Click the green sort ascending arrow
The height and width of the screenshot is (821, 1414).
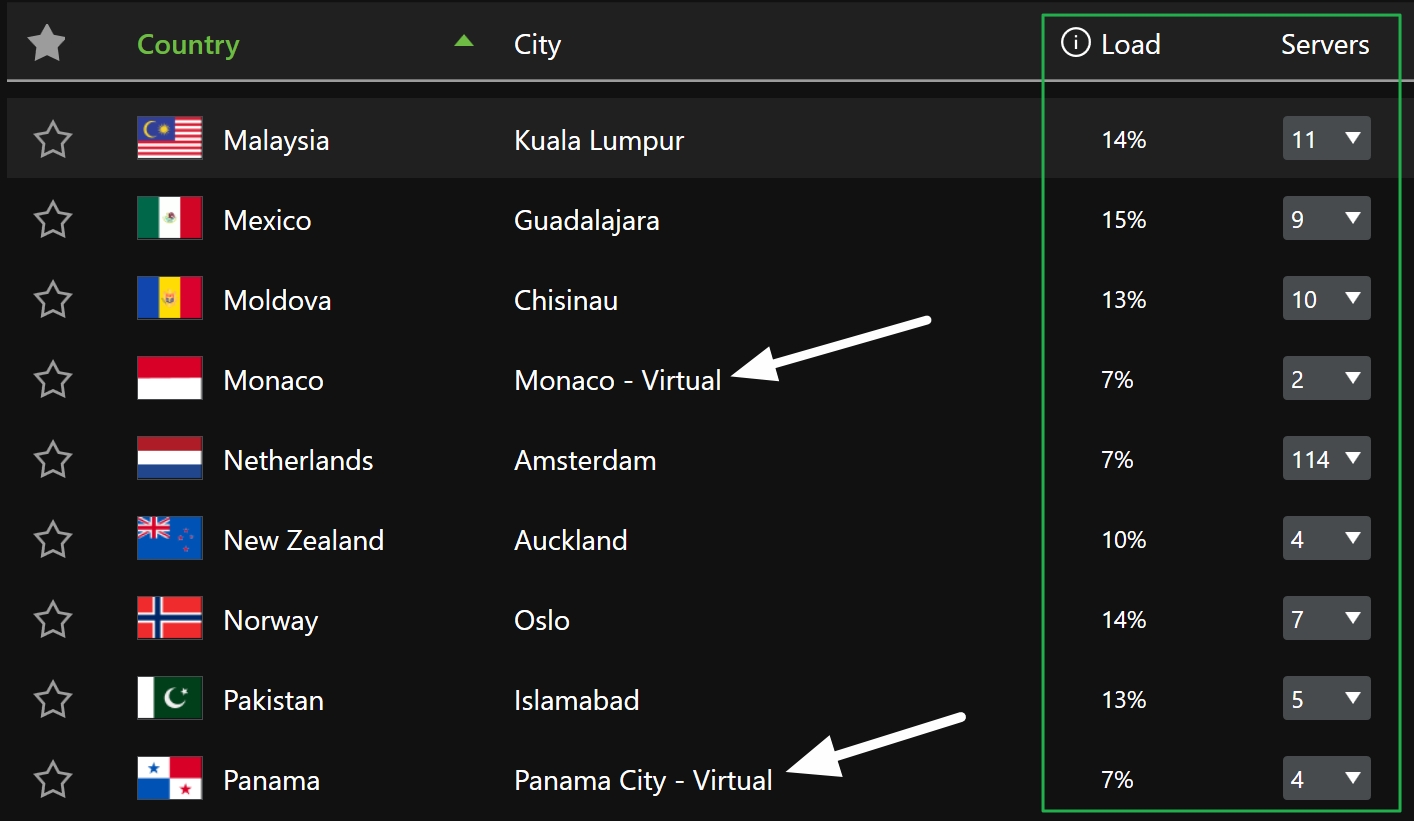point(463,41)
